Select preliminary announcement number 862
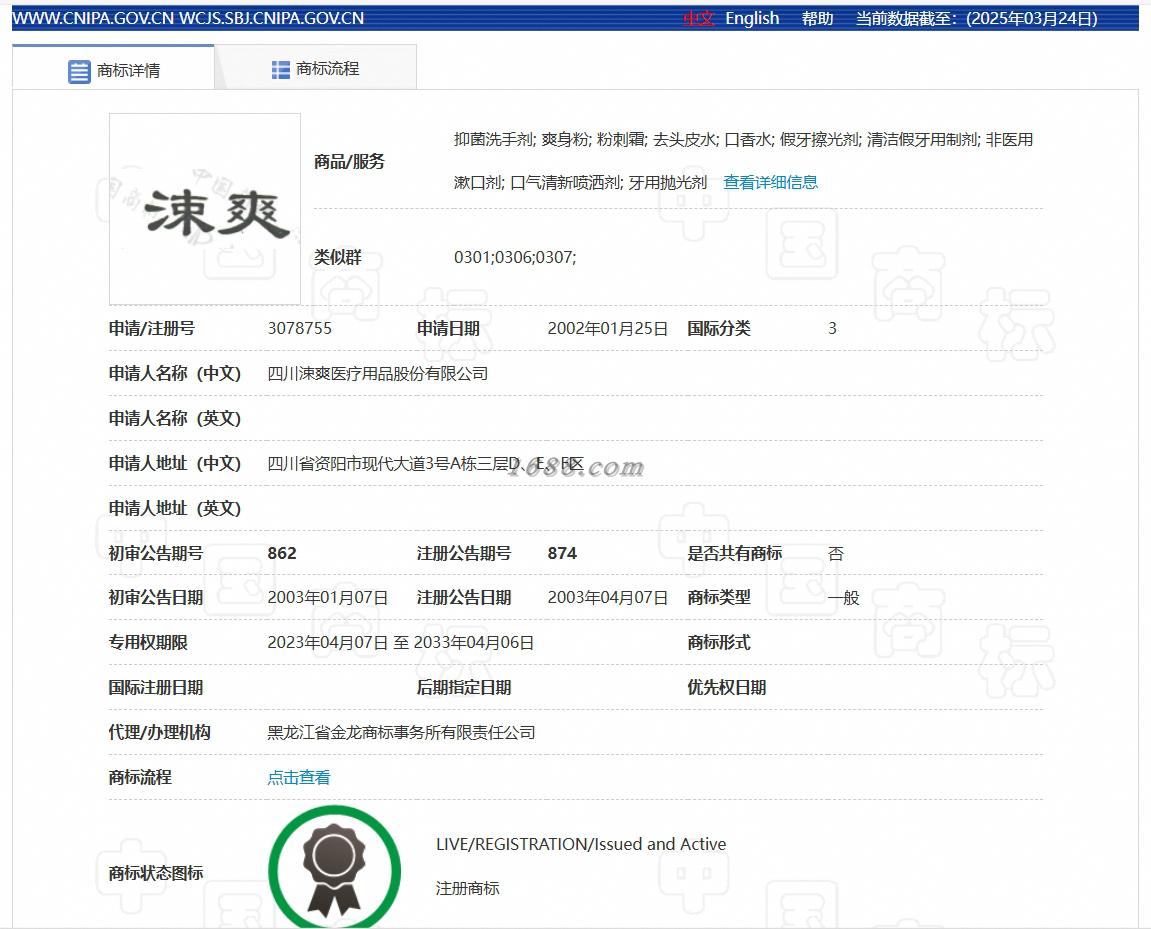The height and width of the screenshot is (929, 1151). click(x=282, y=553)
